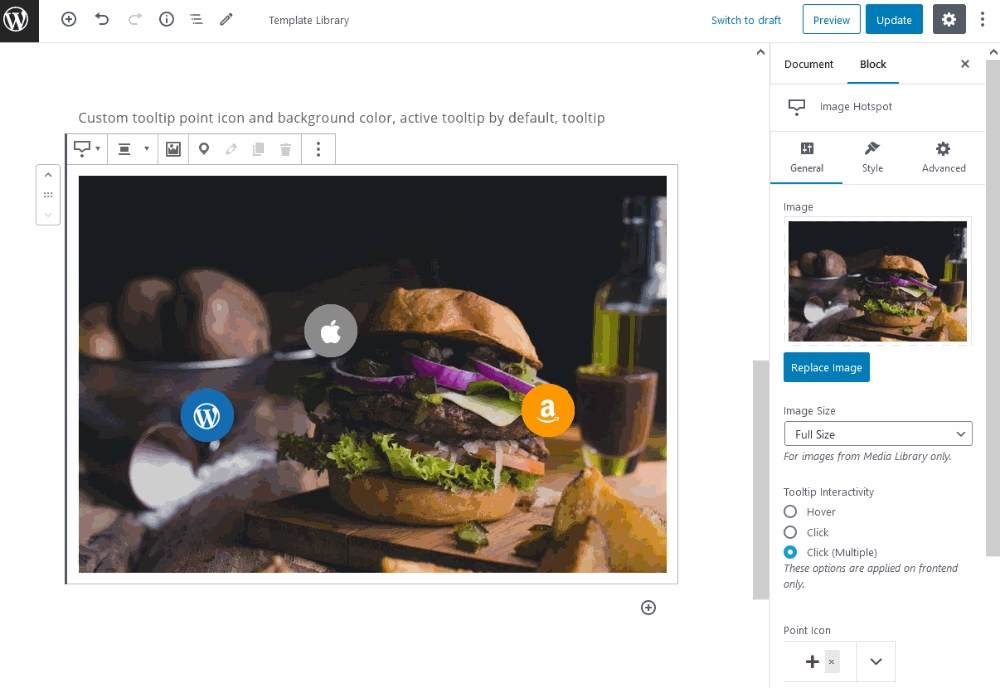The height and width of the screenshot is (688, 1000).
Task: Open the Advanced settings tab
Action: (944, 157)
